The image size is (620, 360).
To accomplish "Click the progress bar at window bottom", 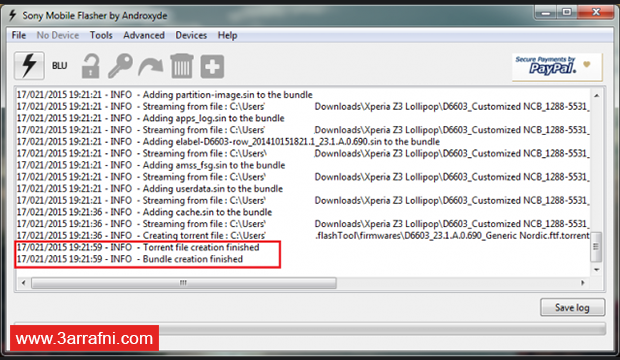I will pos(310,329).
